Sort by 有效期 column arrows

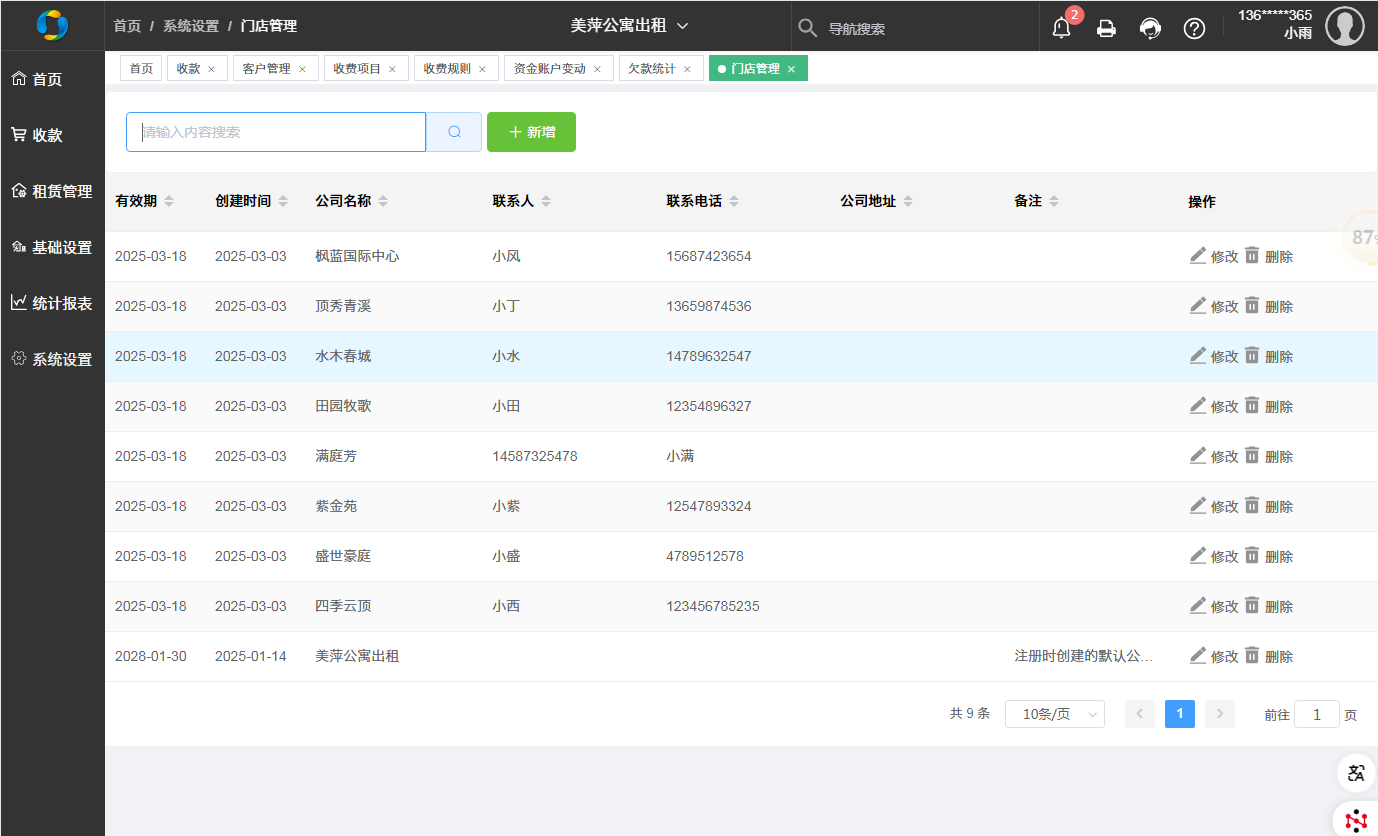pyautogui.click(x=169, y=201)
